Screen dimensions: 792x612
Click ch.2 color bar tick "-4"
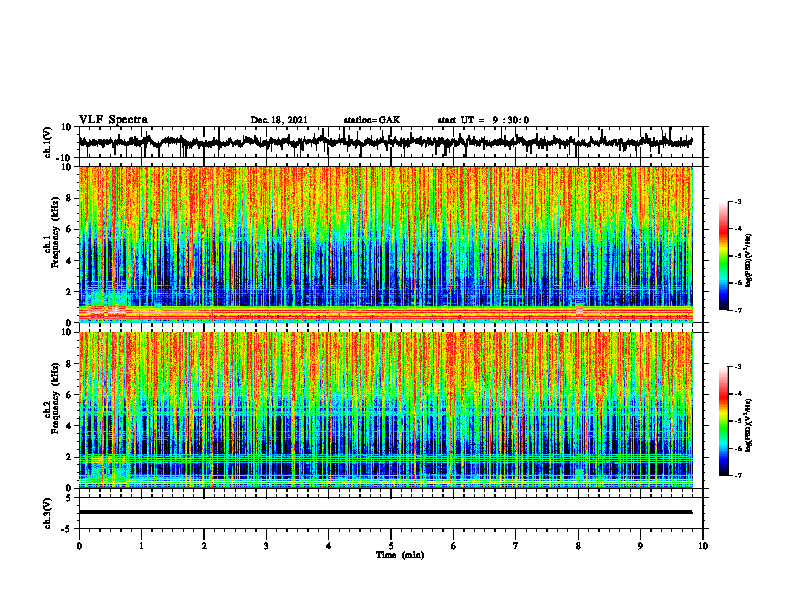pyautogui.click(x=738, y=393)
